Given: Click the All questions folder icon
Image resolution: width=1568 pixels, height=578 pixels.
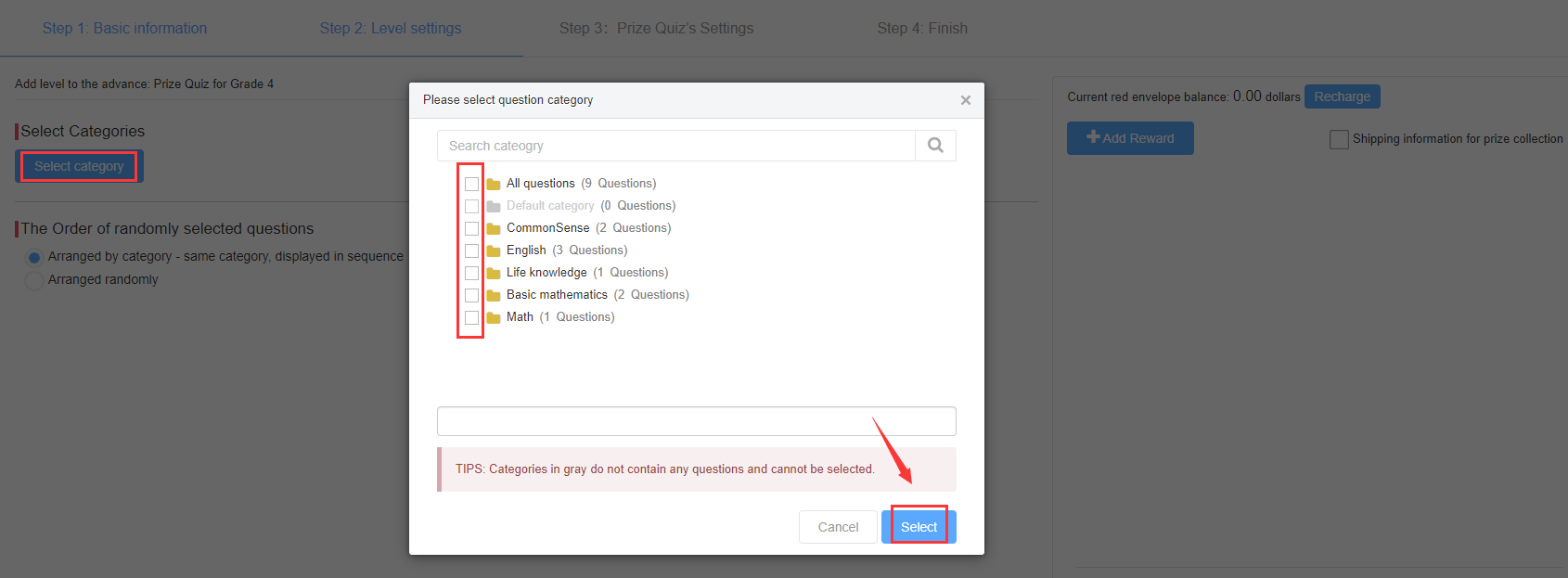Looking at the screenshot, I should [494, 185].
